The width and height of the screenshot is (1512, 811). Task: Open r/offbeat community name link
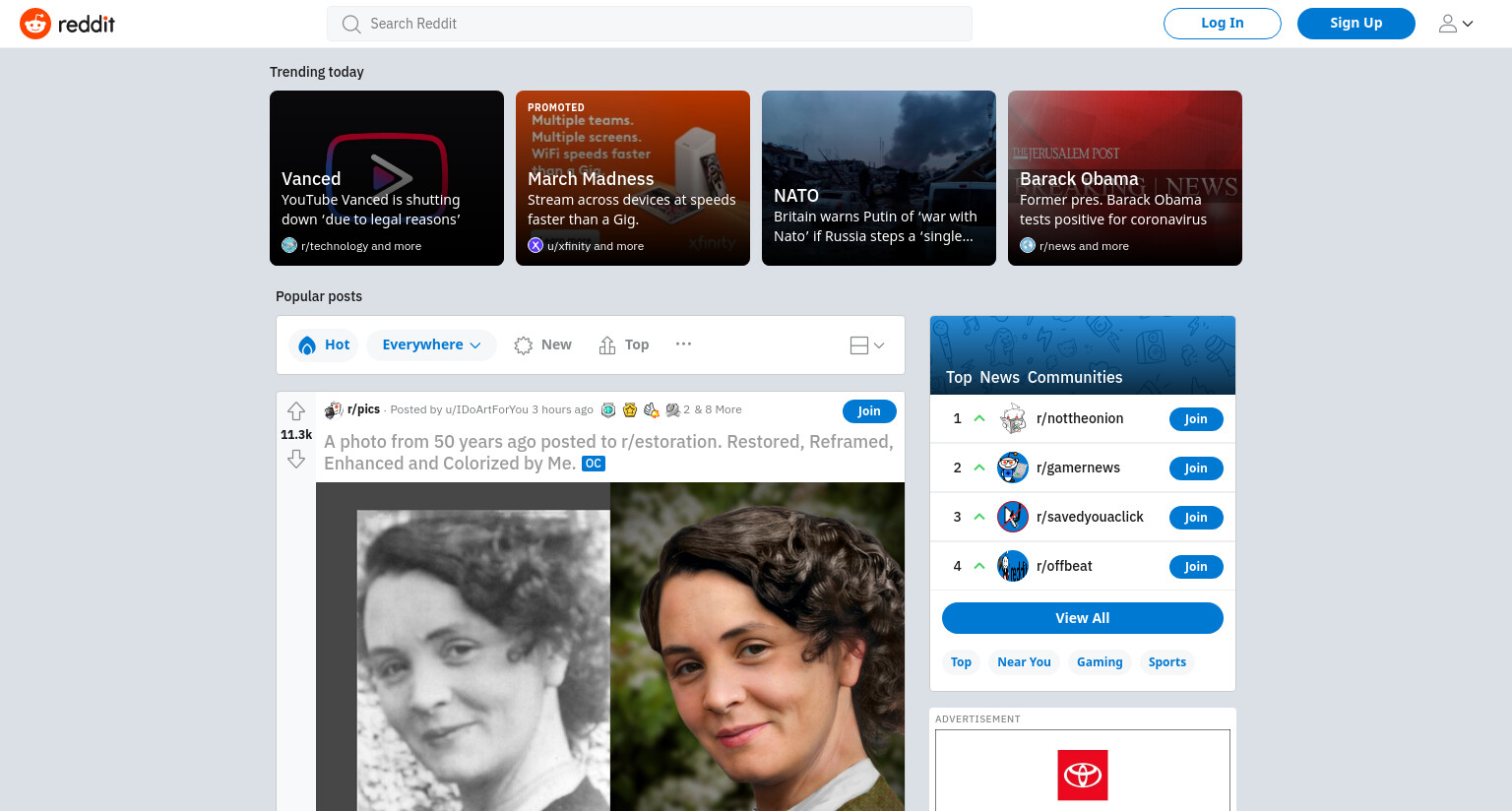pyautogui.click(x=1064, y=566)
